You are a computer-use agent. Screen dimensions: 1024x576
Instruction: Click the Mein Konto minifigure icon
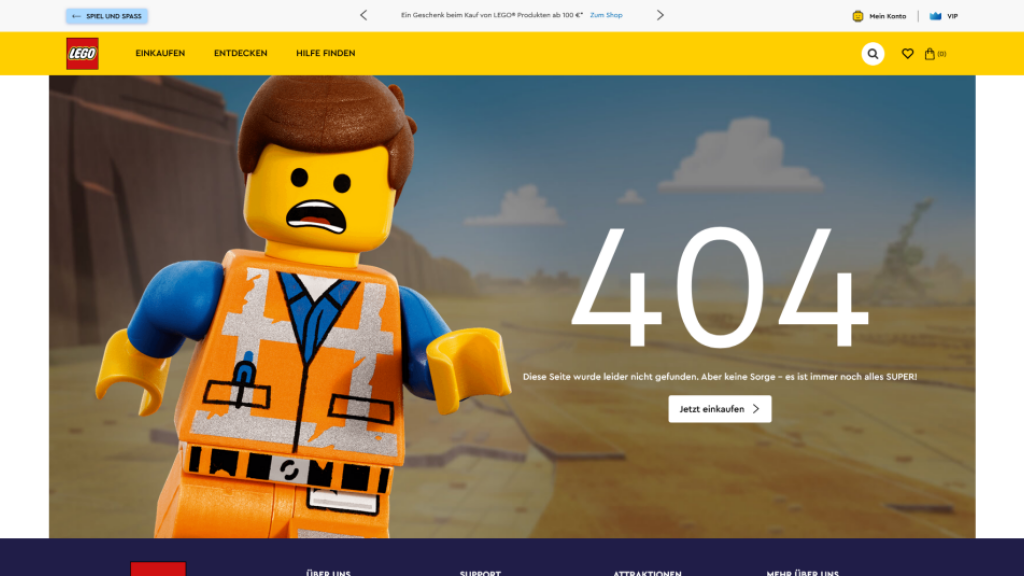pos(857,16)
